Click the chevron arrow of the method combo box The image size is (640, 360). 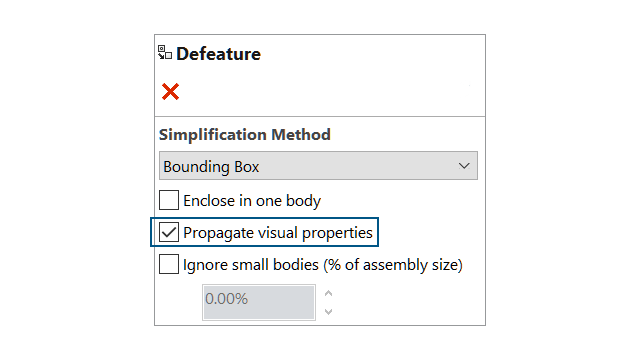(x=464, y=166)
